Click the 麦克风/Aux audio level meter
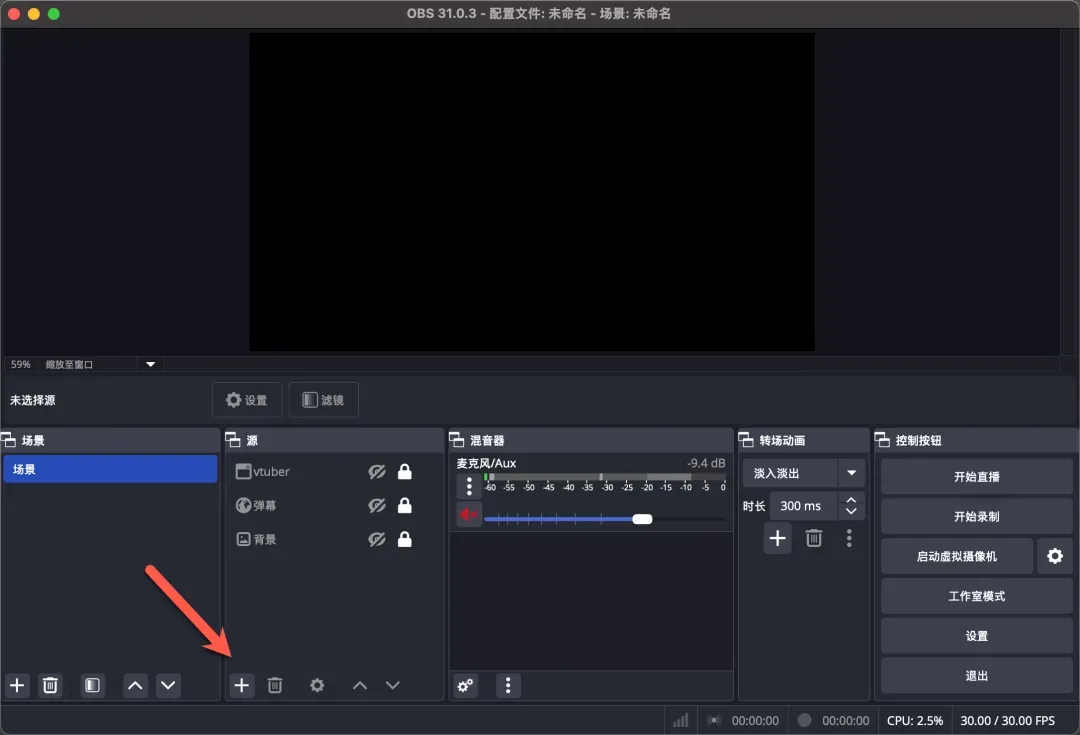 [604, 477]
